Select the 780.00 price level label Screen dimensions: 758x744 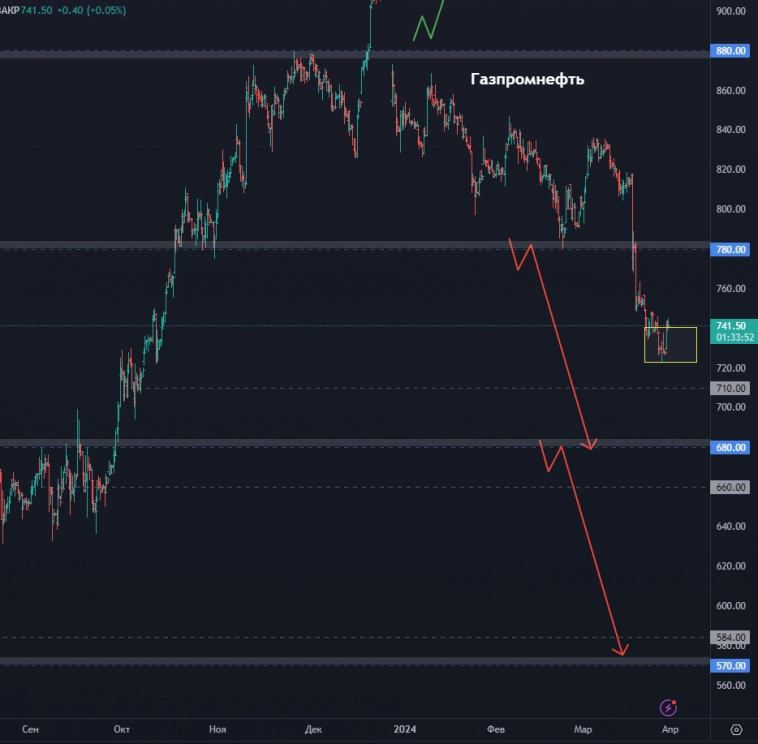[730, 249]
